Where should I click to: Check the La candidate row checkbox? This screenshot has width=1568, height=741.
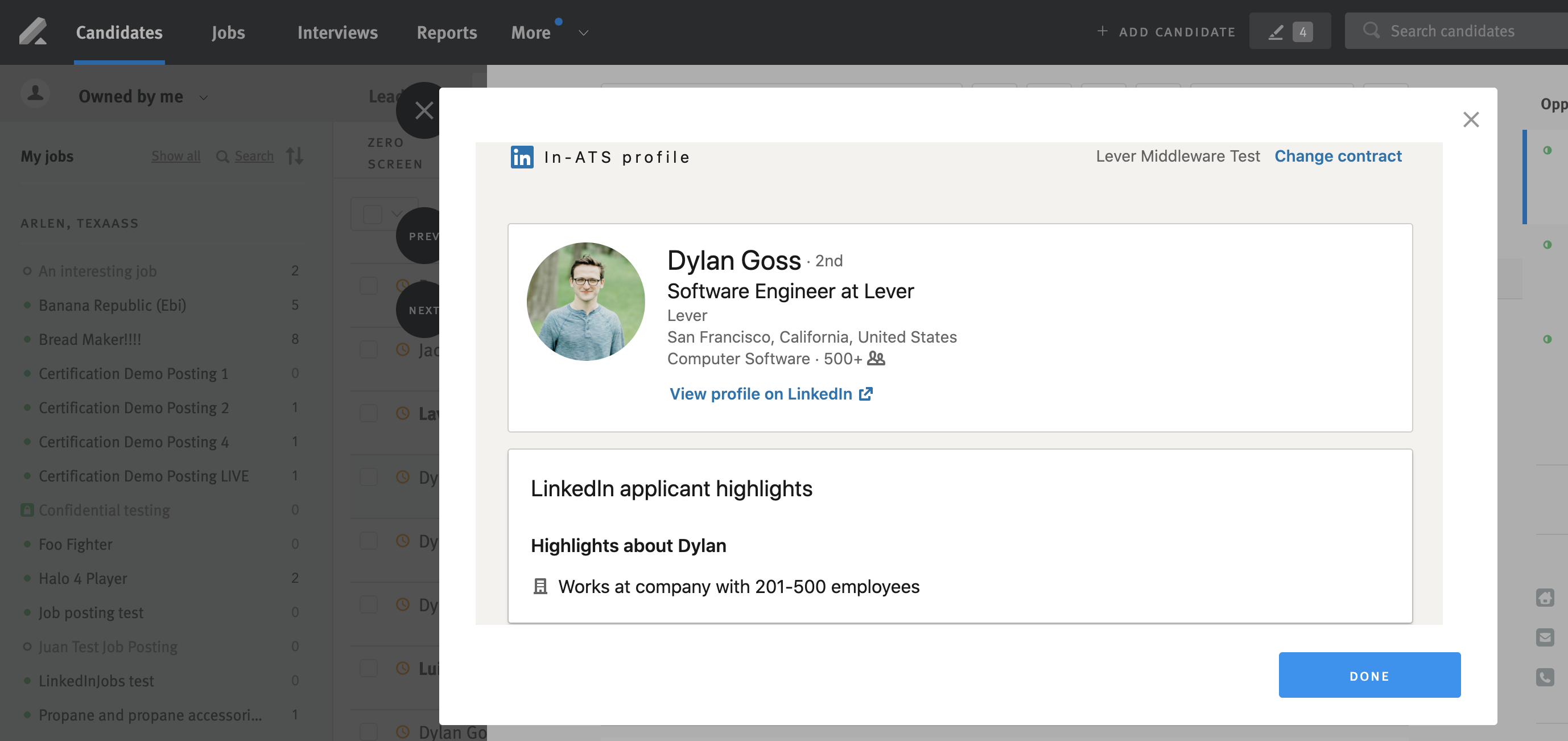[x=368, y=413]
